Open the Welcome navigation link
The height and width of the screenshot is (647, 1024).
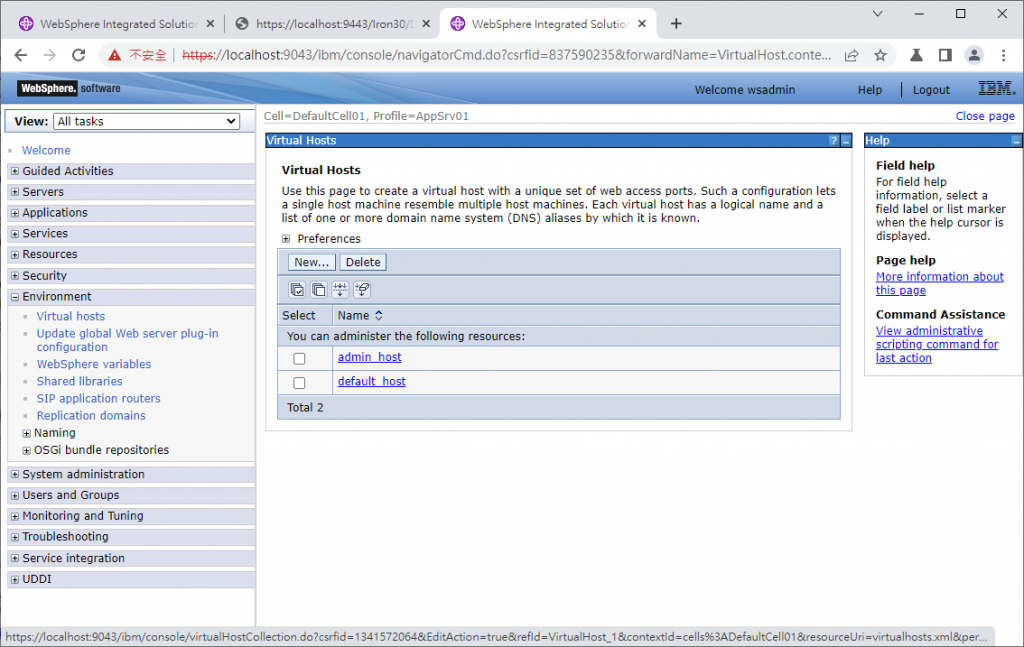point(46,150)
